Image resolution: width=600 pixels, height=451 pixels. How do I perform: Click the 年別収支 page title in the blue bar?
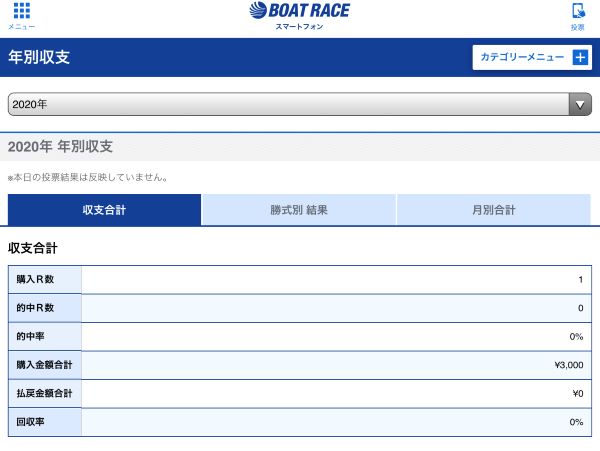(x=39, y=58)
